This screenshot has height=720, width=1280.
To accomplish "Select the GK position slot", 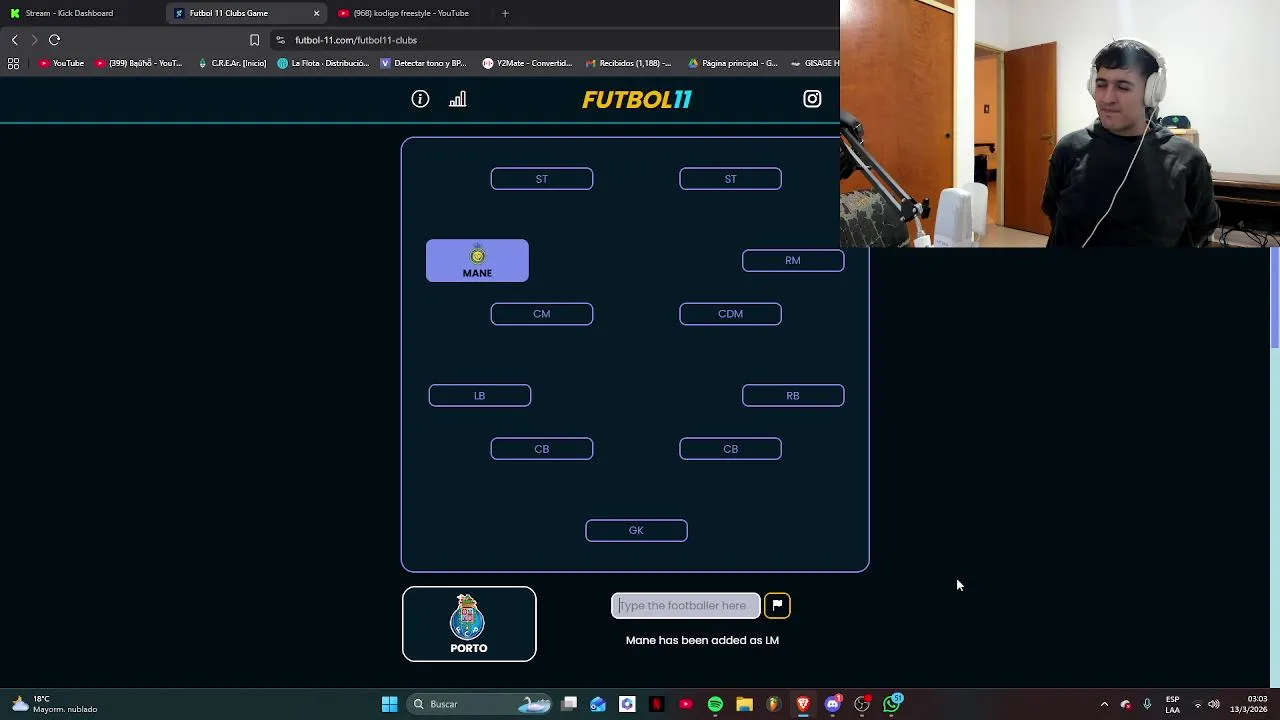I will pos(636,531).
